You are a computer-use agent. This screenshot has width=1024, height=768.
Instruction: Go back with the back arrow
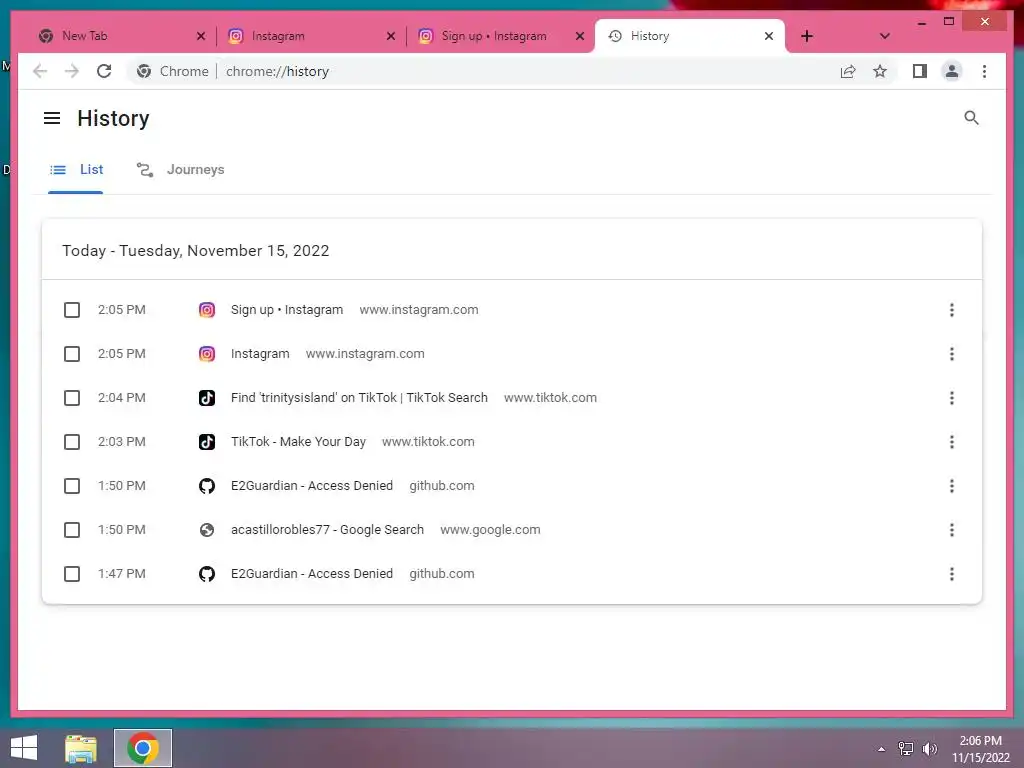coord(40,71)
